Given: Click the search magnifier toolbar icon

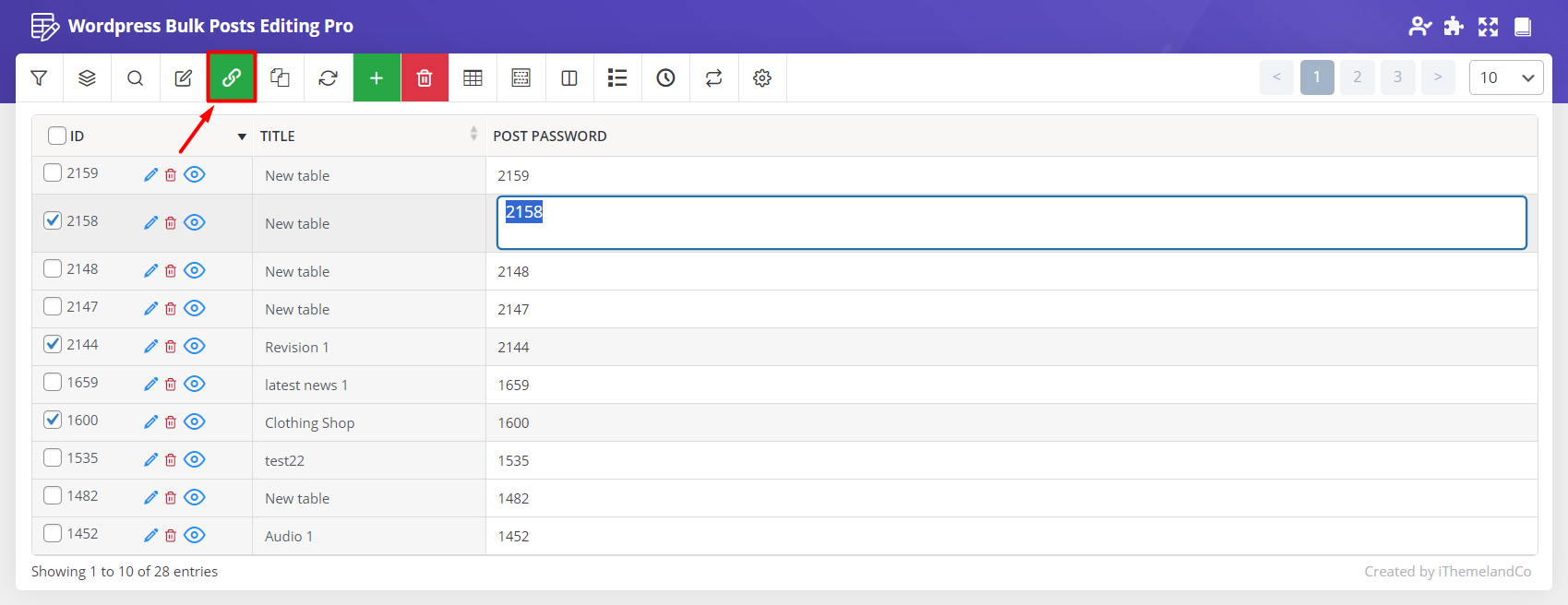Looking at the screenshot, I should point(135,78).
